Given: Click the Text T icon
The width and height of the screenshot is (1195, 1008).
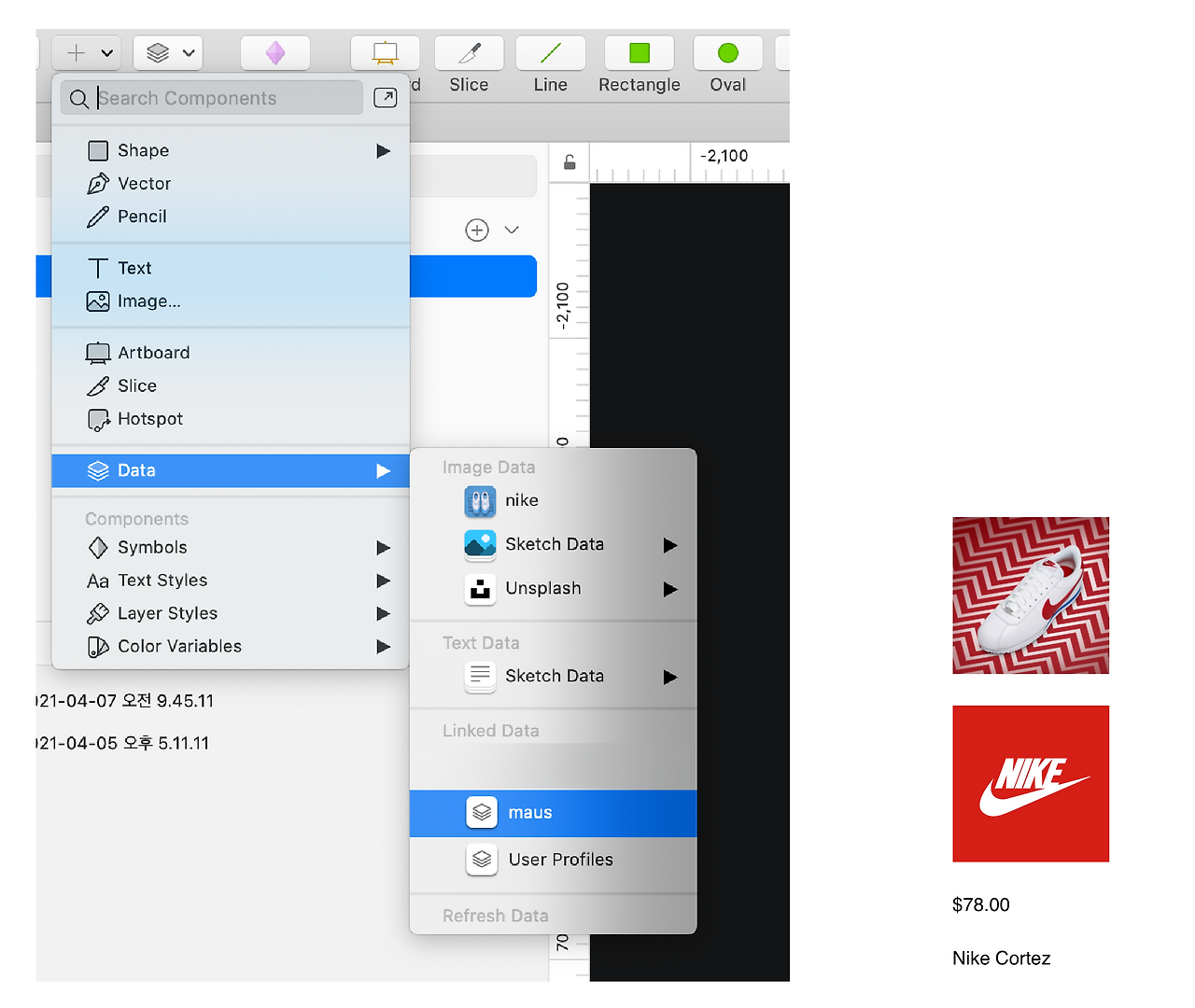Looking at the screenshot, I should [x=98, y=269].
